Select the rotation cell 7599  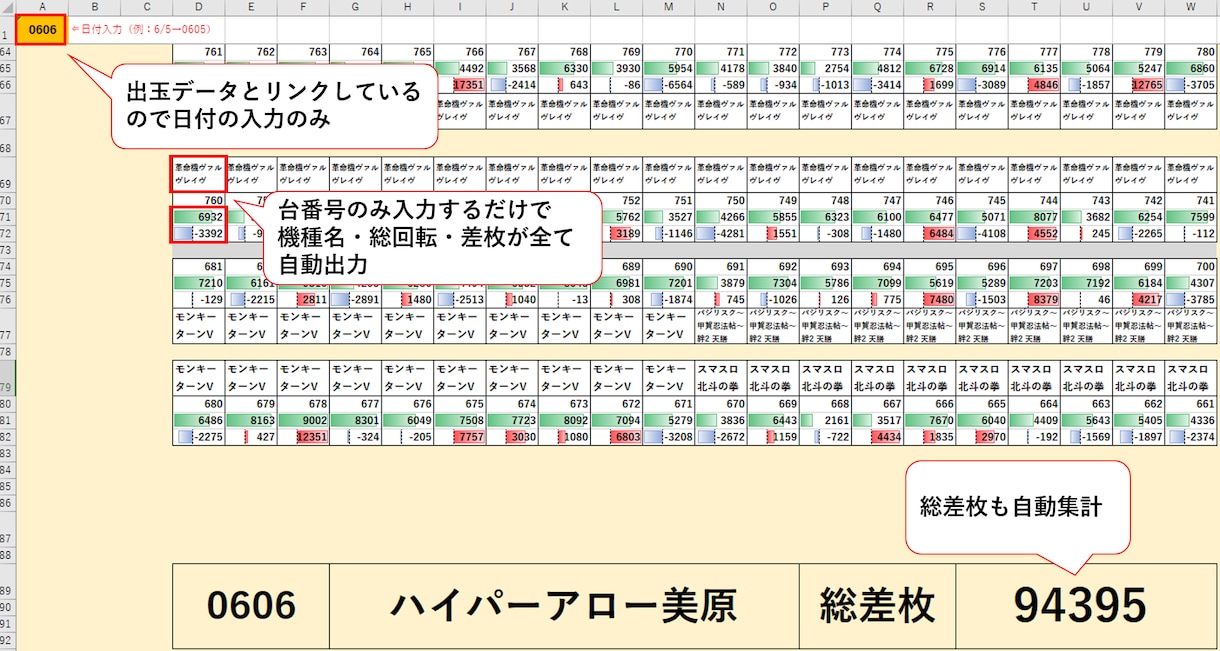(1191, 216)
